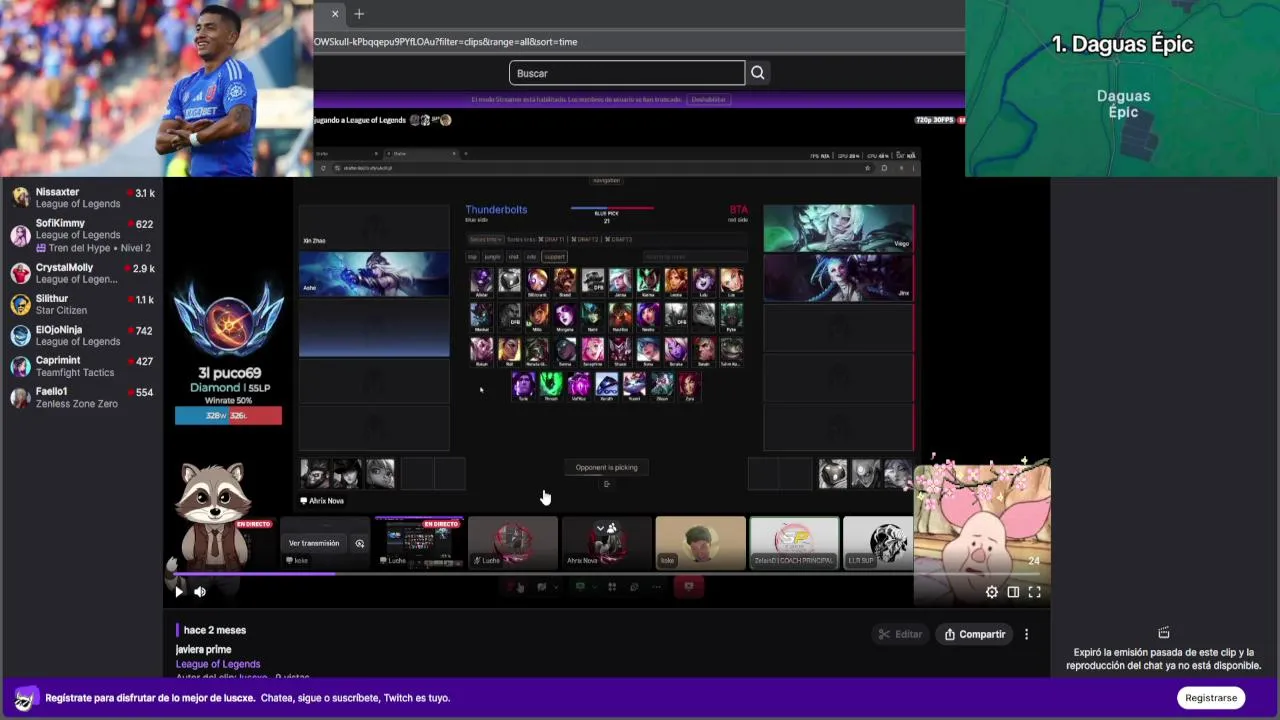Click the koke participant video tile
This screenshot has width=1280, height=720.
pyautogui.click(x=700, y=543)
